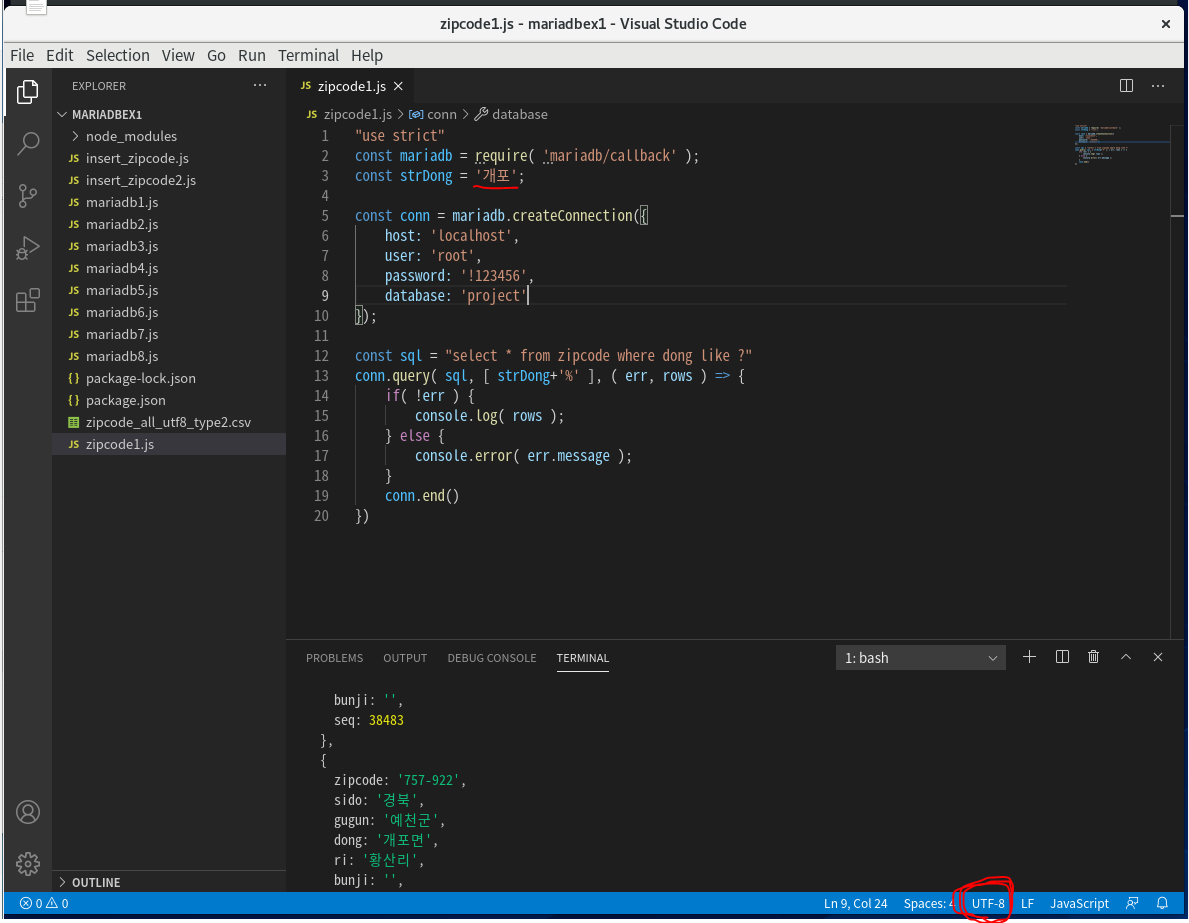Image resolution: width=1189 pixels, height=923 pixels.
Task: Open the Extensions view icon
Action: (27, 300)
